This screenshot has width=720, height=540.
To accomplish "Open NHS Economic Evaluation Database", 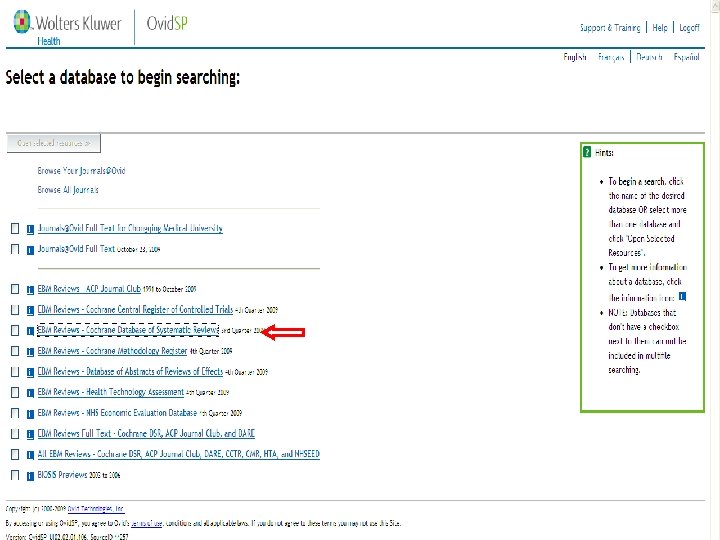I will click(117, 413).
